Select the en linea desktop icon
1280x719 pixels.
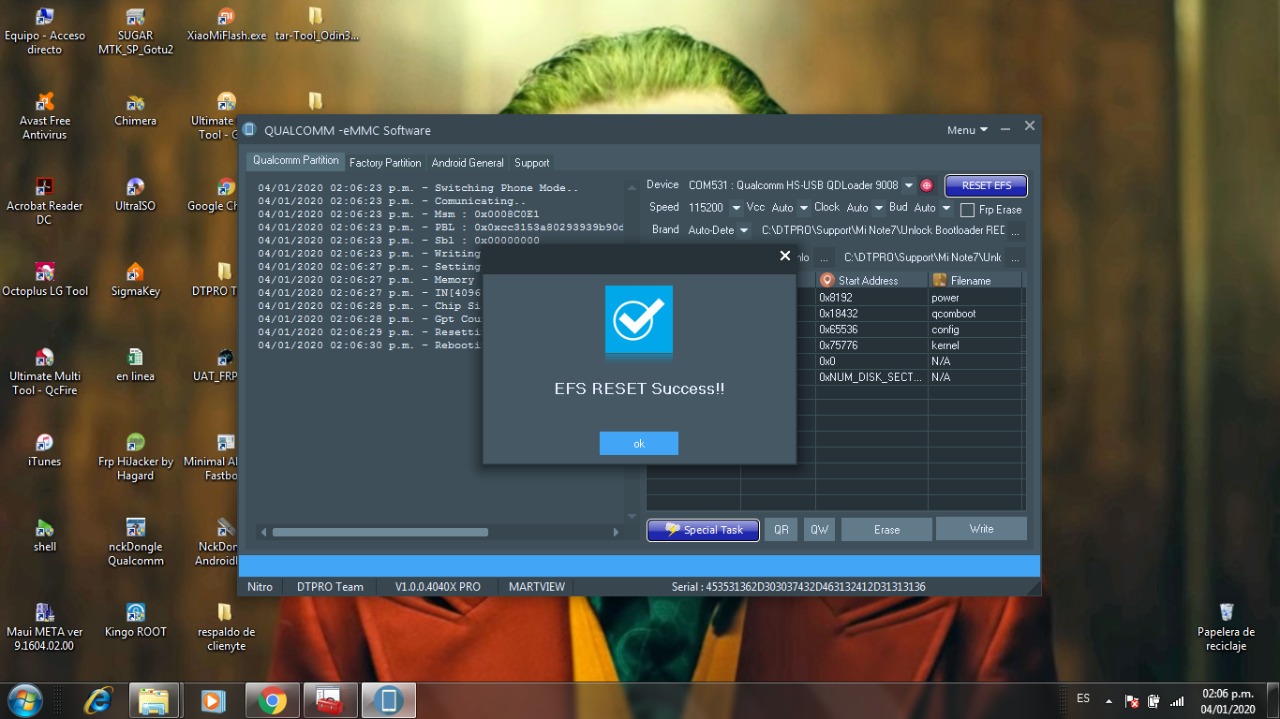[x=135, y=365]
